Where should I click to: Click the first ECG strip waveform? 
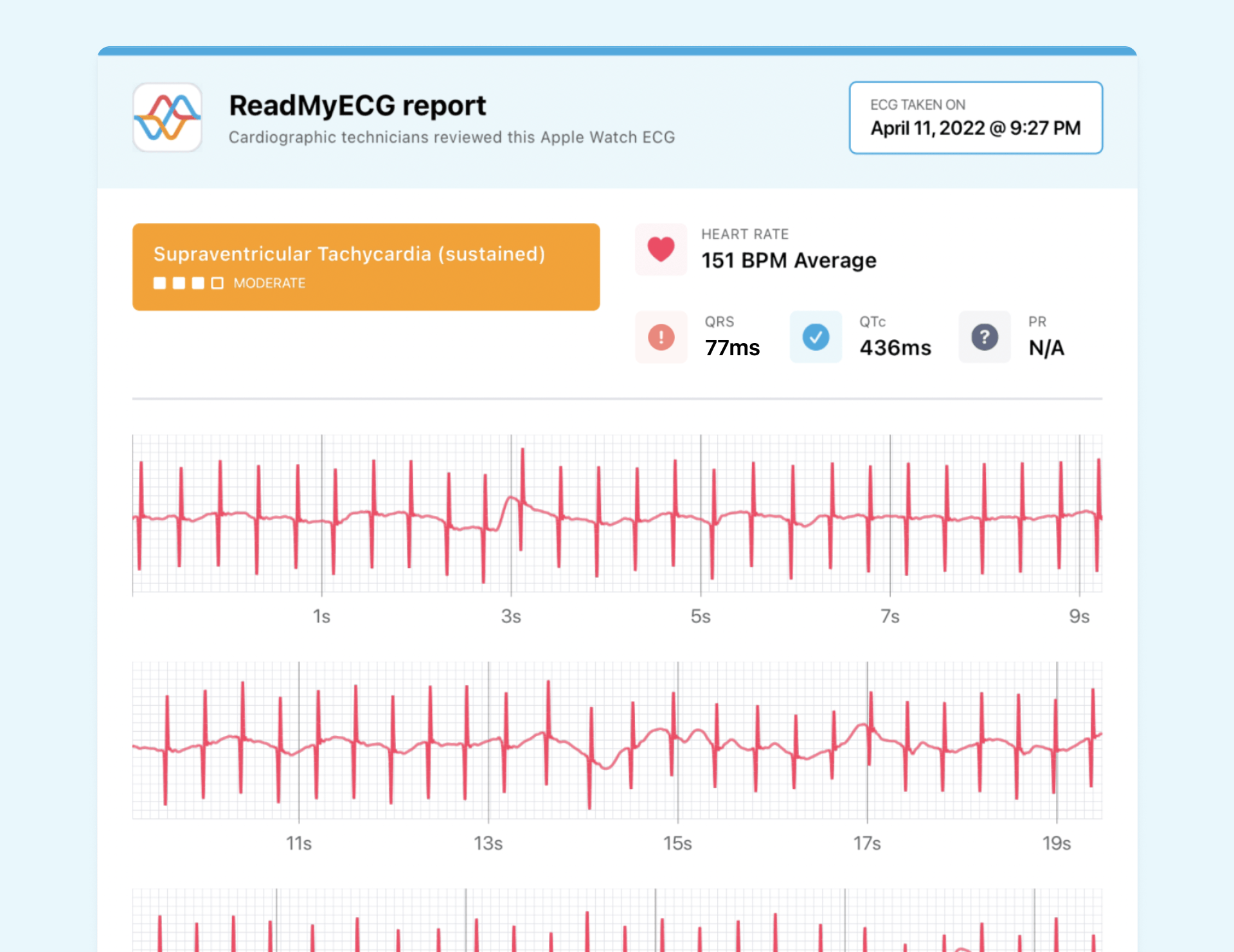click(617, 515)
